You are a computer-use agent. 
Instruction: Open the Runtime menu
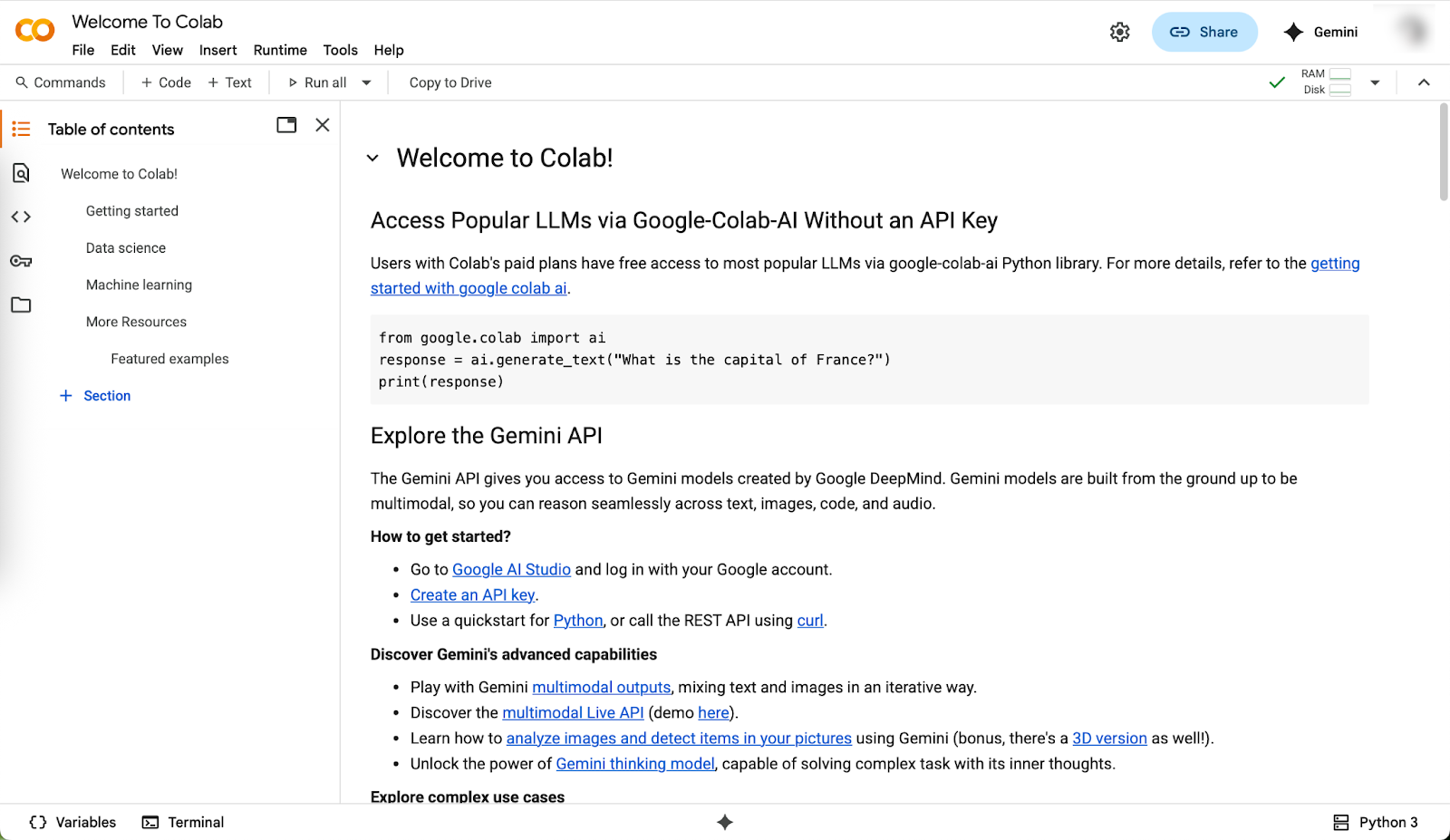pos(280,50)
